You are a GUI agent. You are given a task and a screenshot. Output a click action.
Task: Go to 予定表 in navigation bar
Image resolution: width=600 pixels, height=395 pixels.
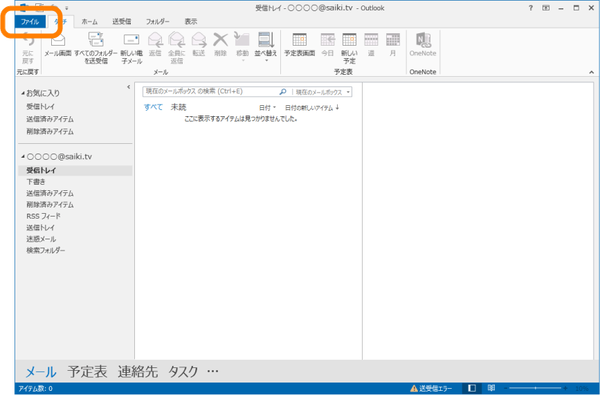coord(87,372)
